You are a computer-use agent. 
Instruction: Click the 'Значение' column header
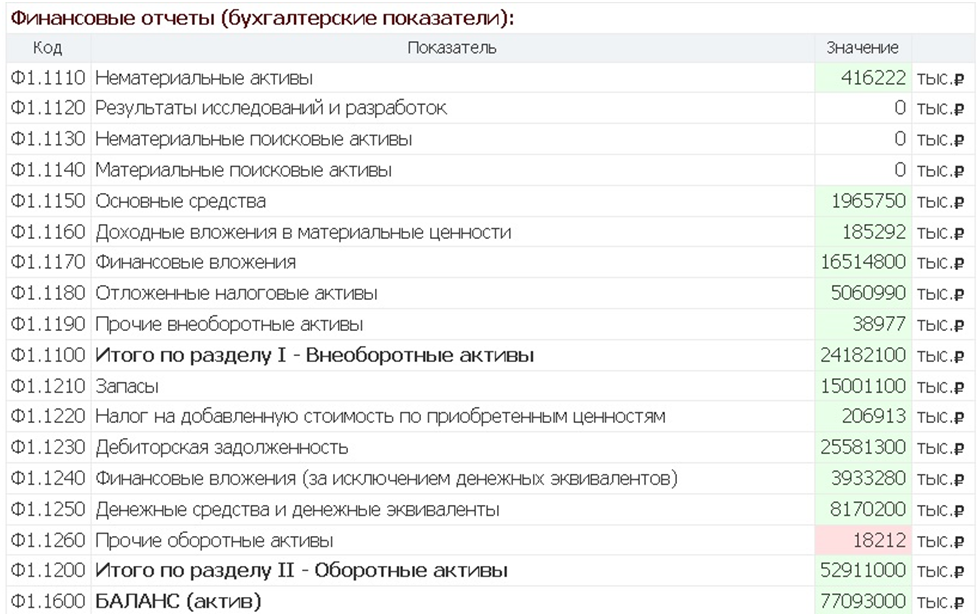tap(862, 48)
